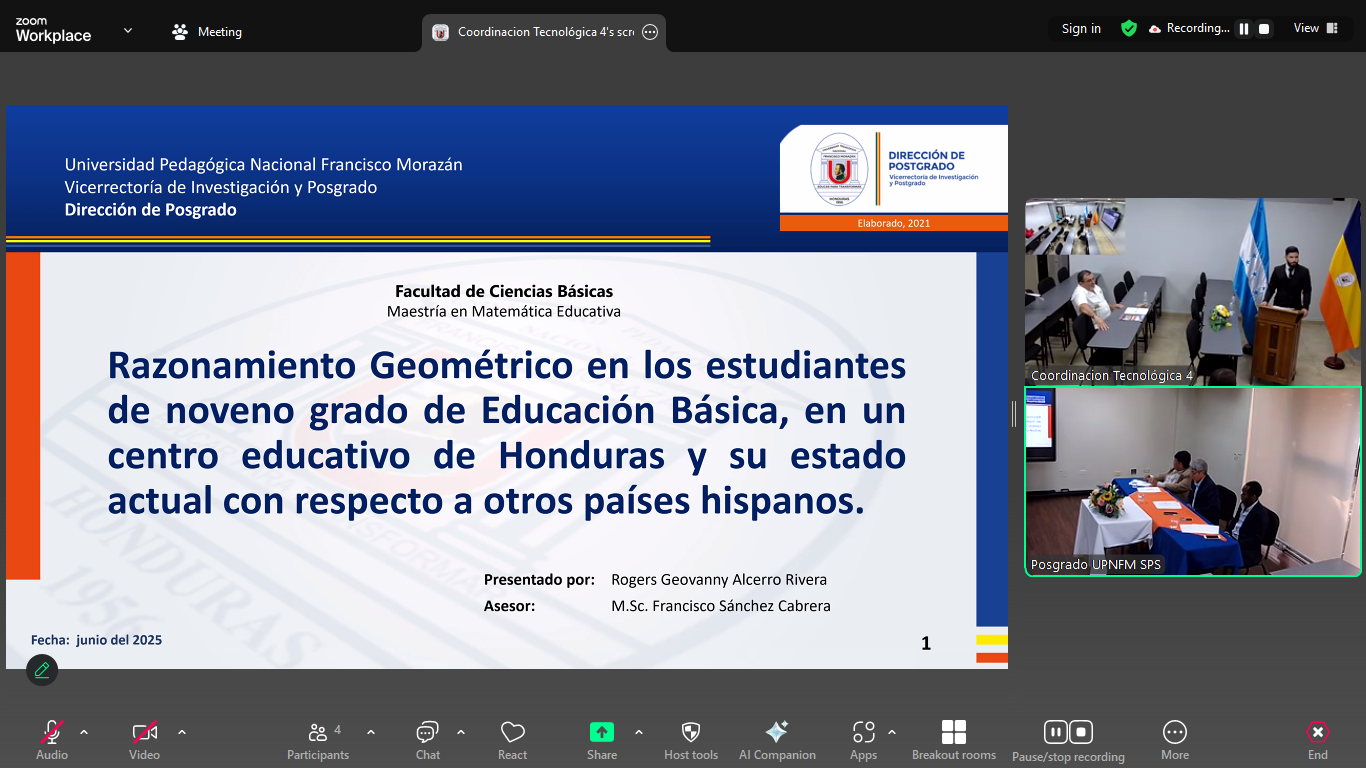Pause recording from top bar

(1244, 29)
